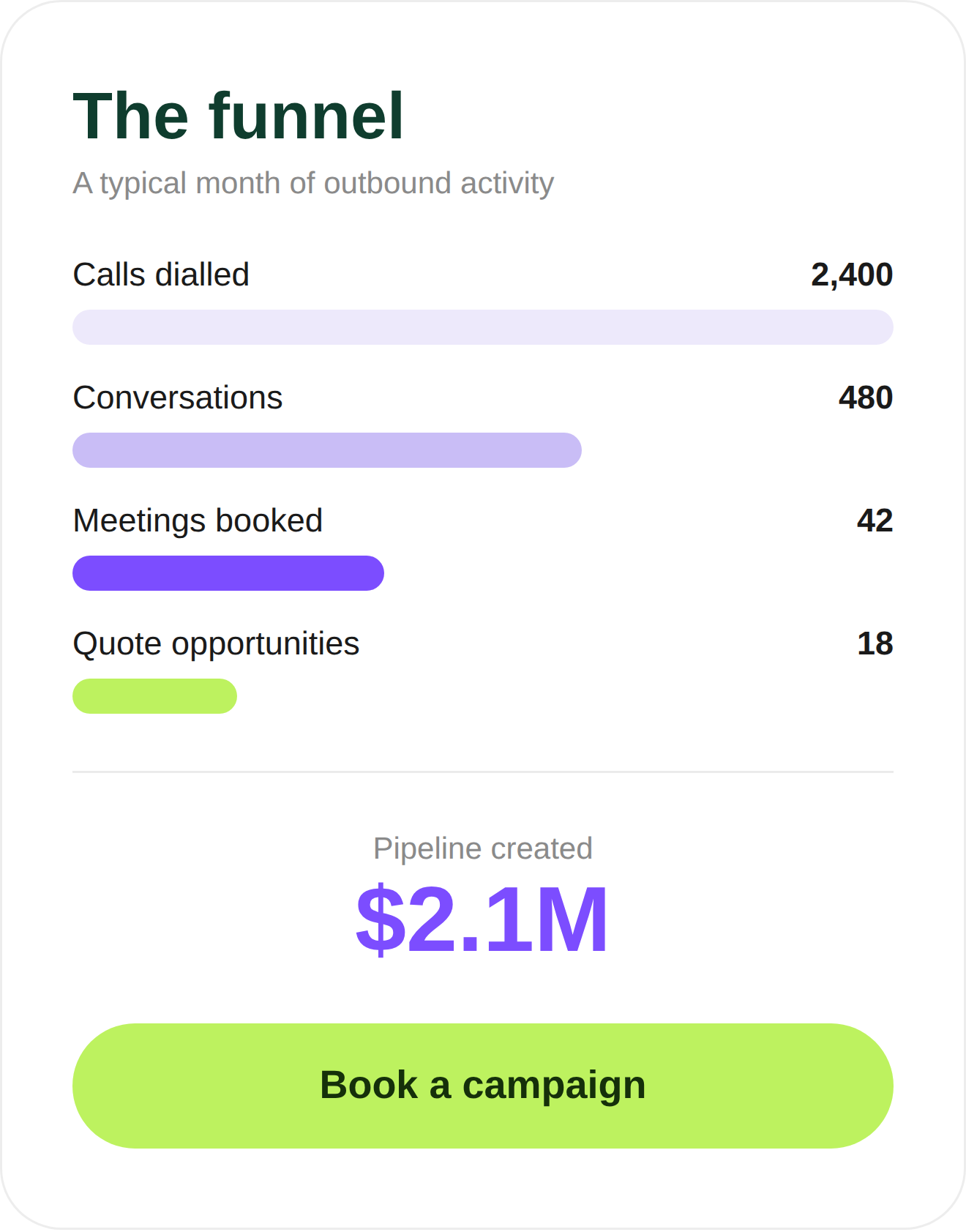Click the 42 meetings count
This screenshot has width=966, height=1232.
[875, 520]
